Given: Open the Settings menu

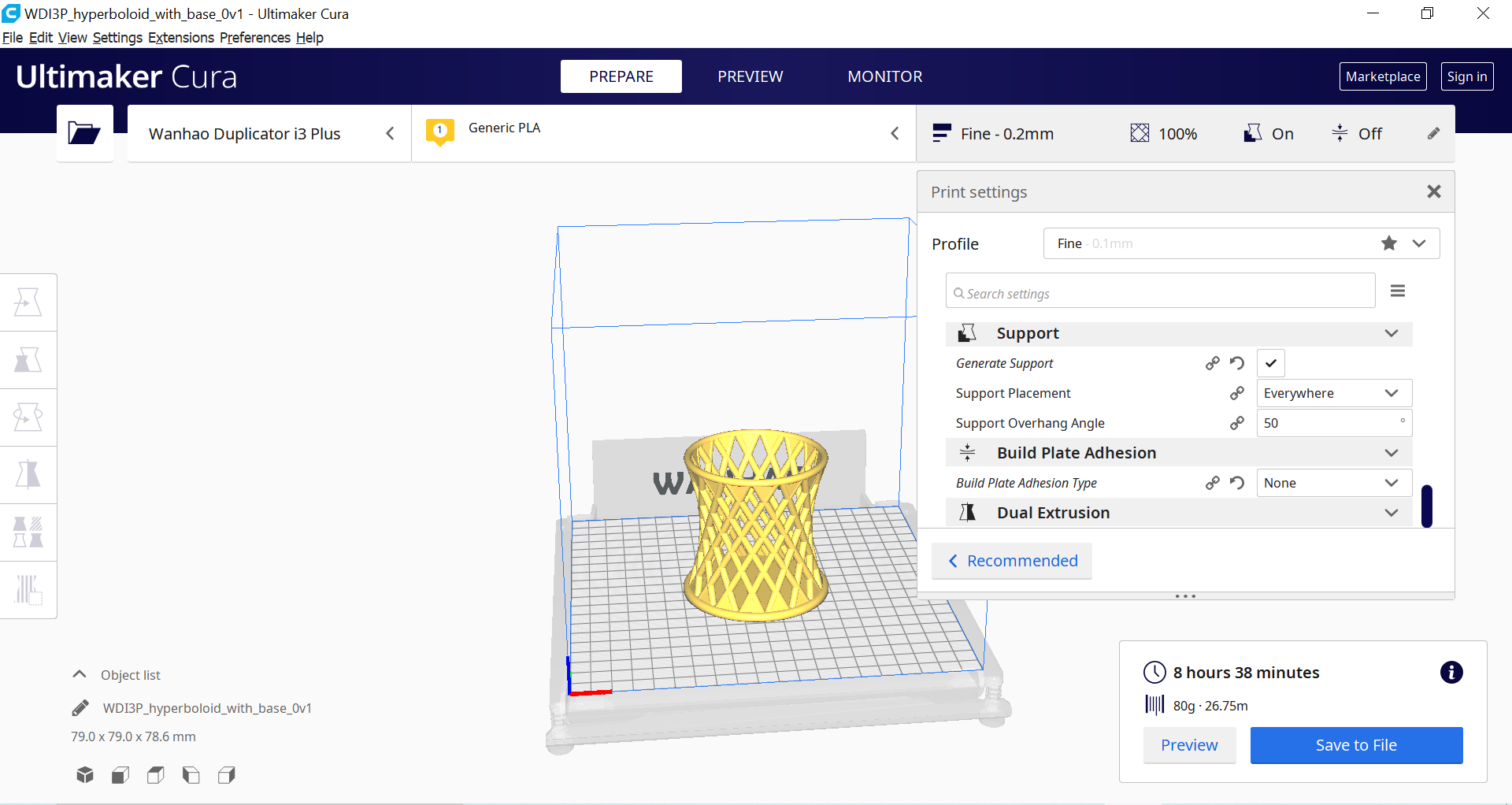Looking at the screenshot, I should click(117, 38).
